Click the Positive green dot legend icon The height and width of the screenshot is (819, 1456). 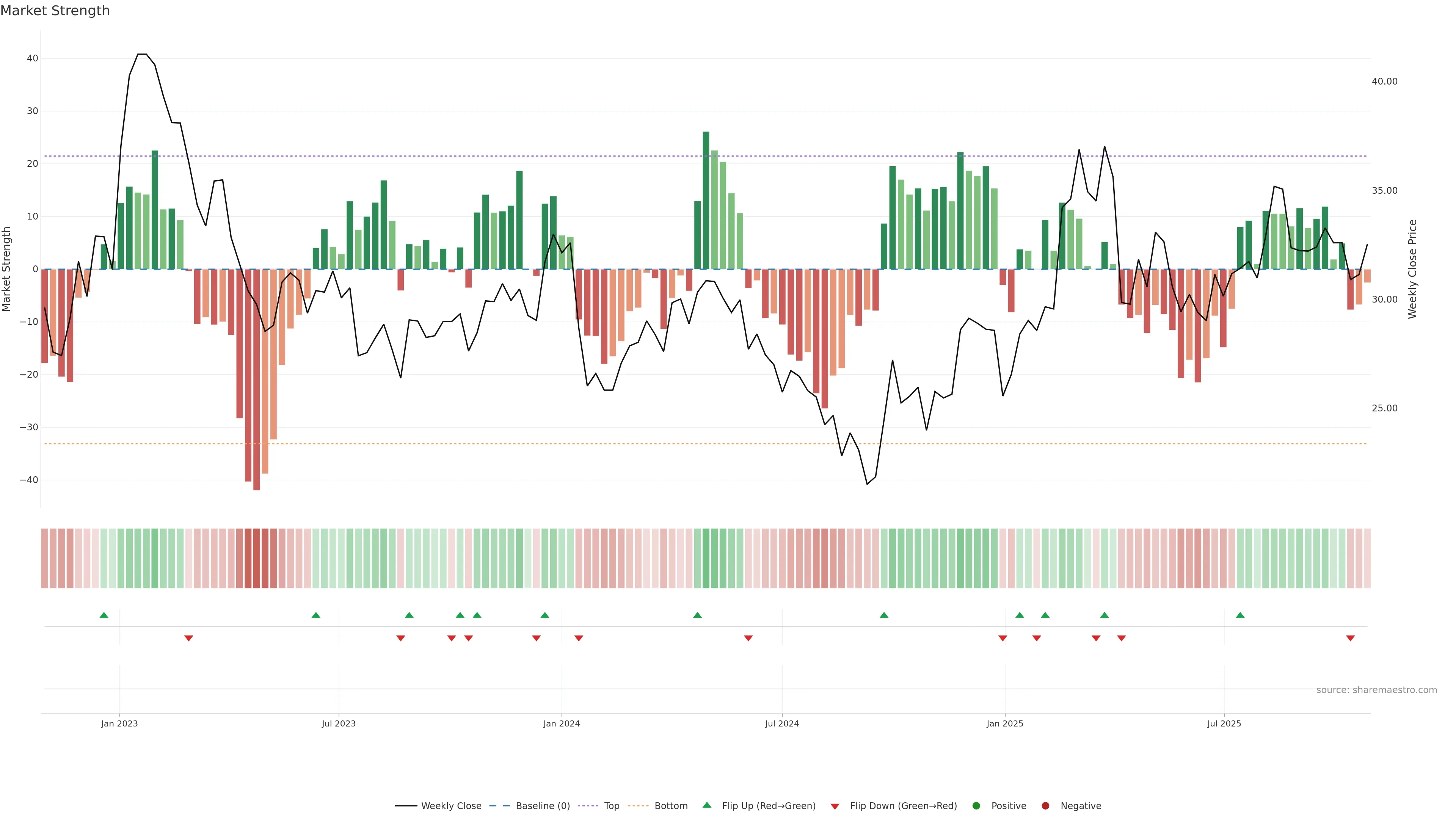click(x=976, y=806)
